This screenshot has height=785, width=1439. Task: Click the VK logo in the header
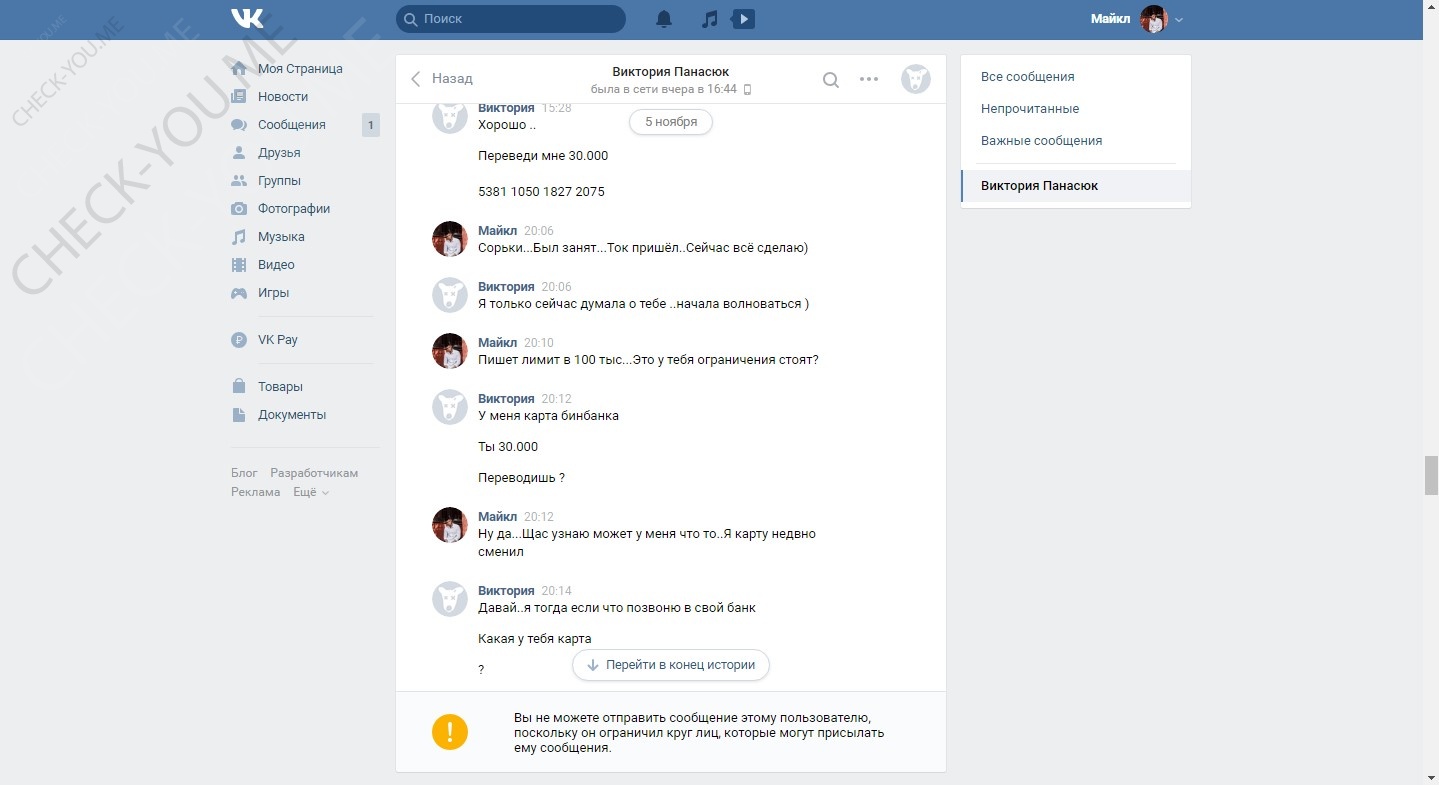(247, 19)
